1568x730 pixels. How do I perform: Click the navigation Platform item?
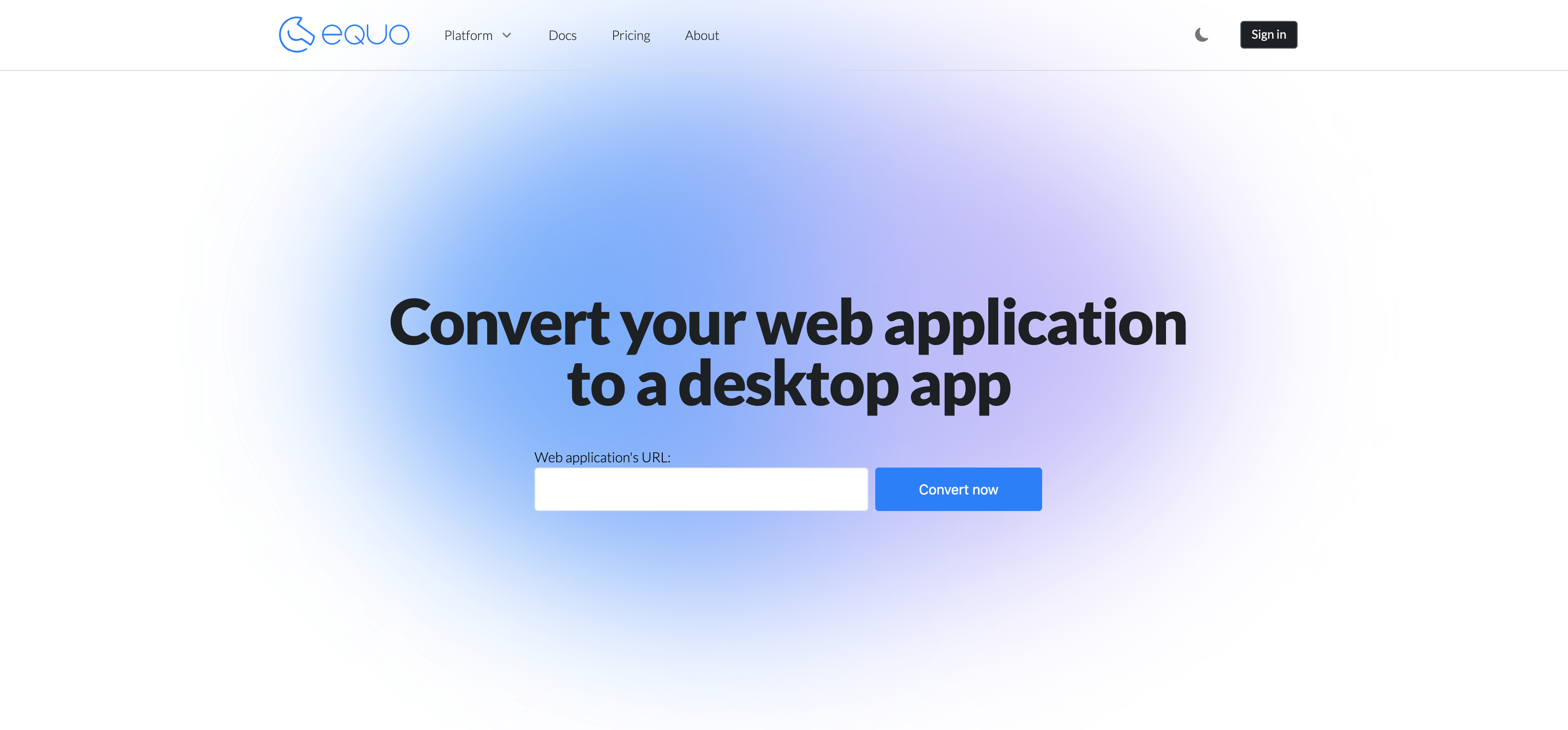469,34
